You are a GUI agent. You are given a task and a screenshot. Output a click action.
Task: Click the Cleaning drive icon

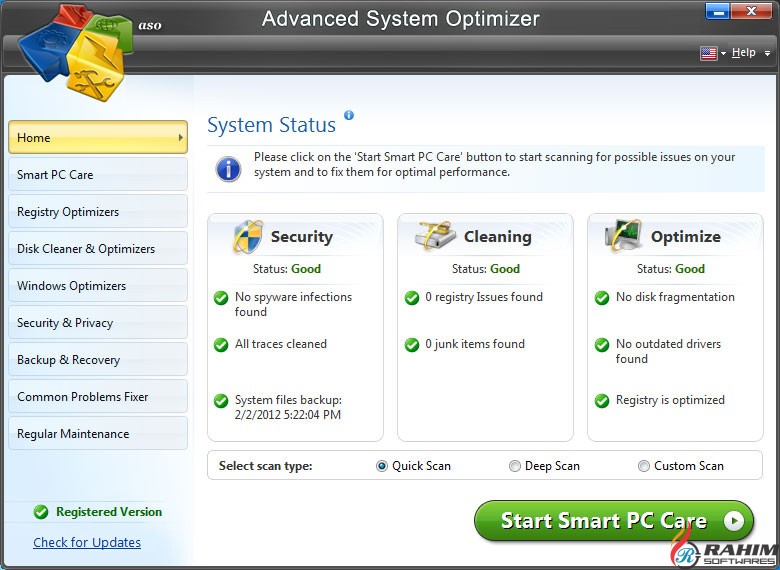(x=435, y=235)
